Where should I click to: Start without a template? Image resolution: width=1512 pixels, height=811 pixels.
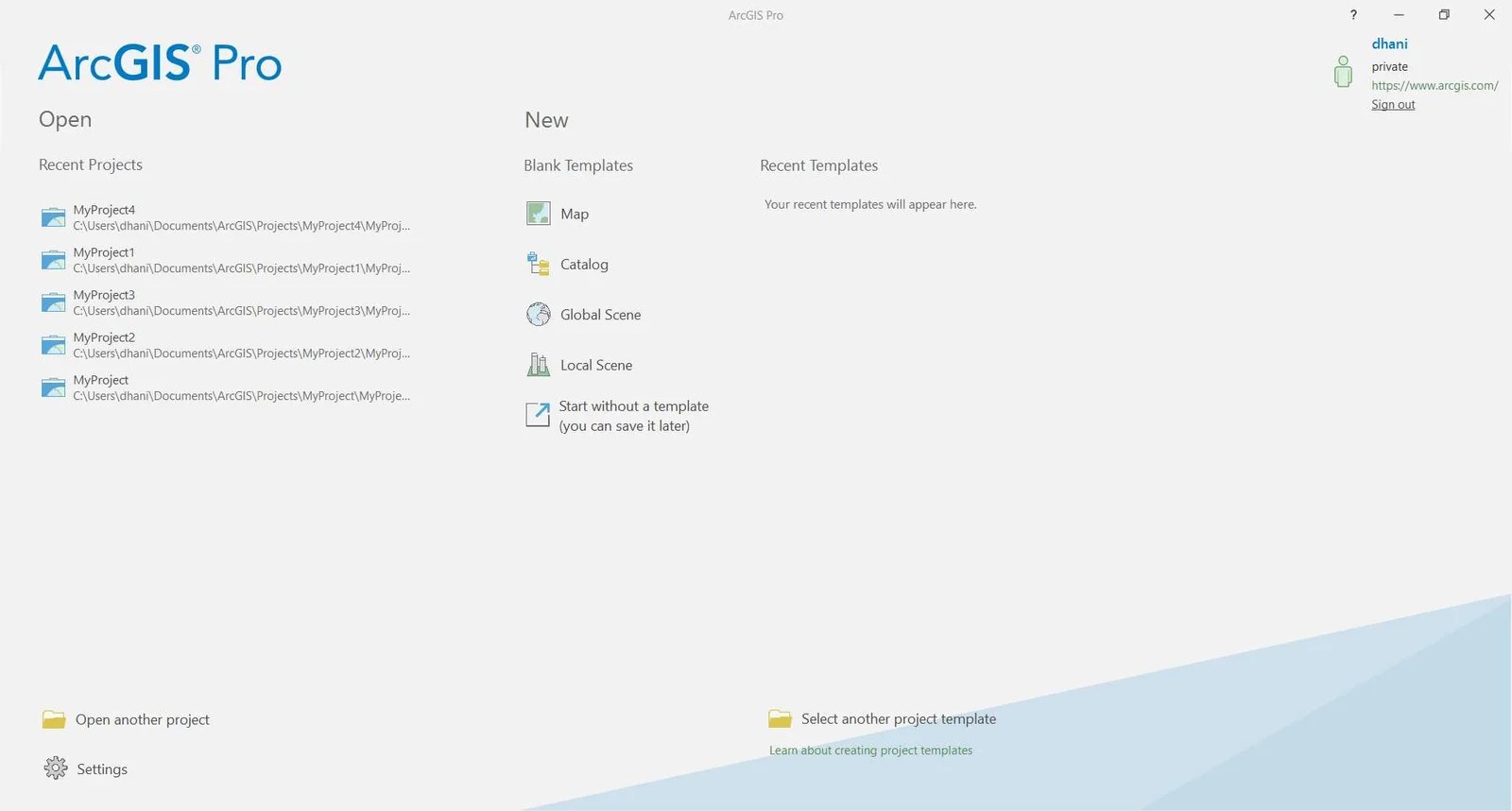click(x=617, y=416)
